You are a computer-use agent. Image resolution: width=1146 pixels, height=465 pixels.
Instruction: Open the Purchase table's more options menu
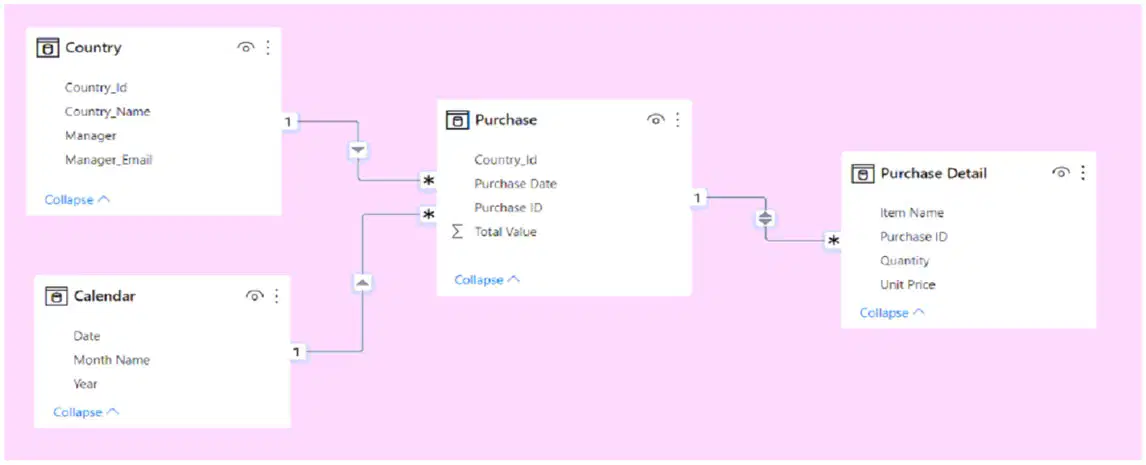pyautogui.click(x=678, y=120)
